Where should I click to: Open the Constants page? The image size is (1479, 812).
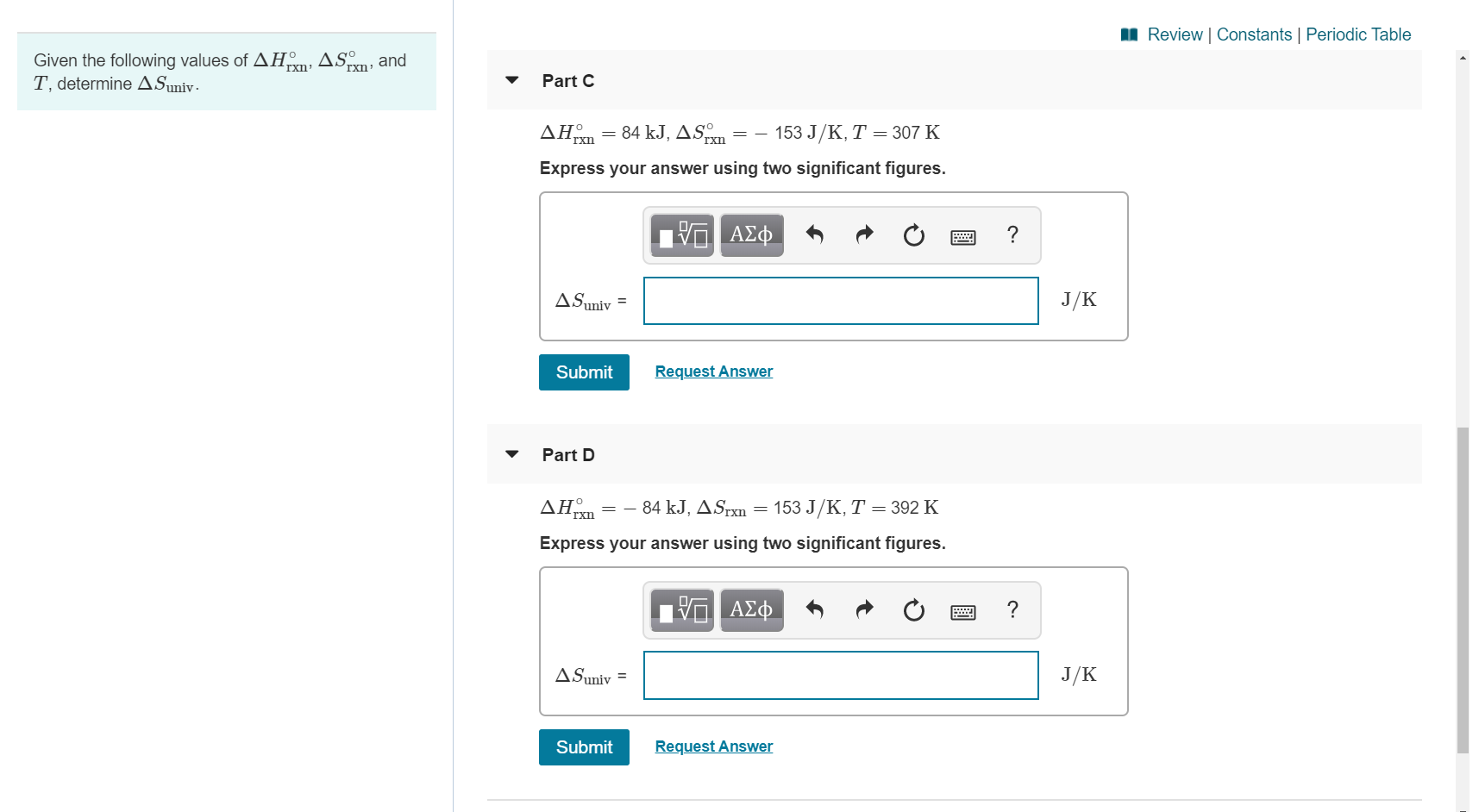click(1255, 34)
